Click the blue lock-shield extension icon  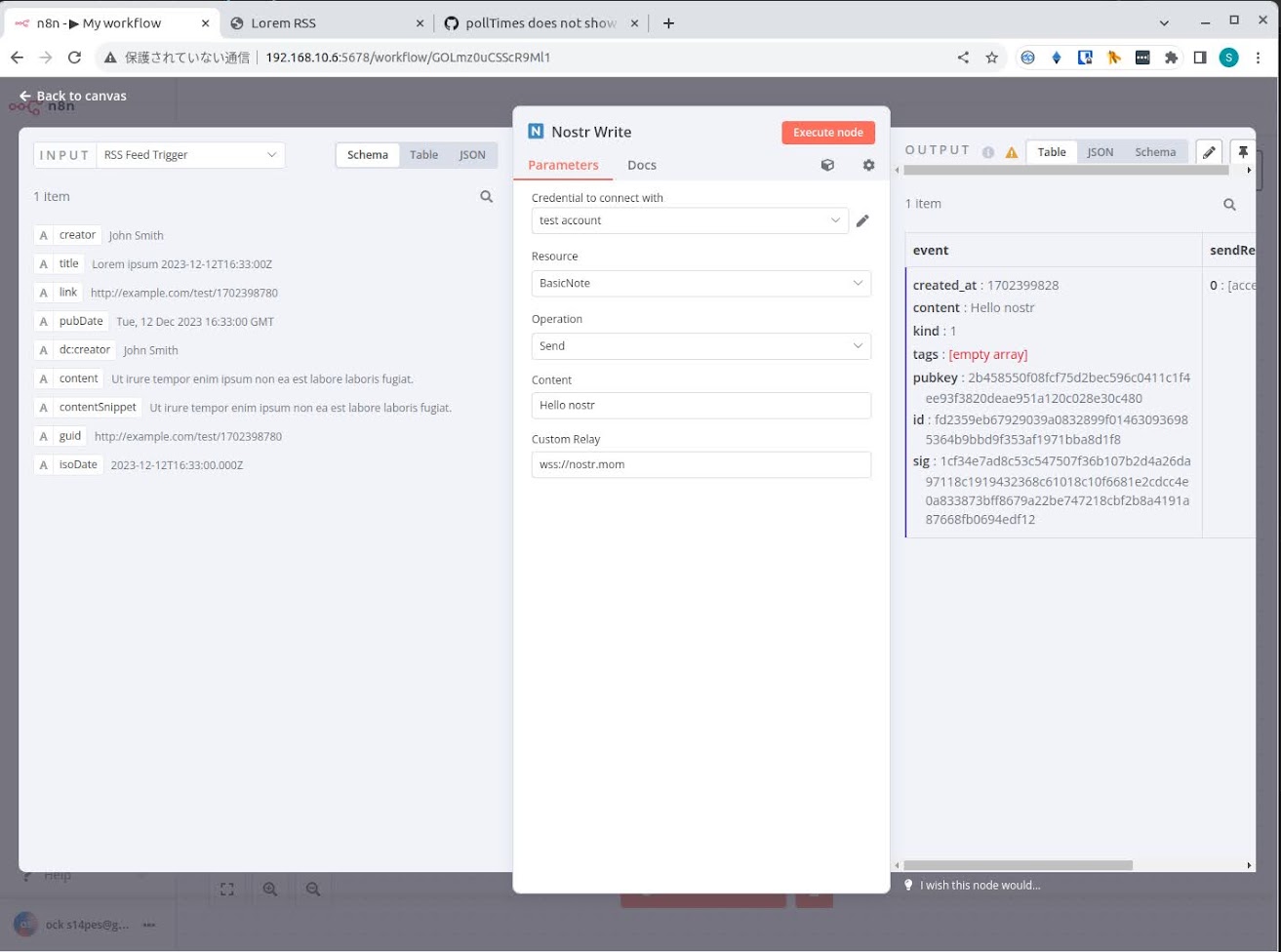click(x=1085, y=58)
